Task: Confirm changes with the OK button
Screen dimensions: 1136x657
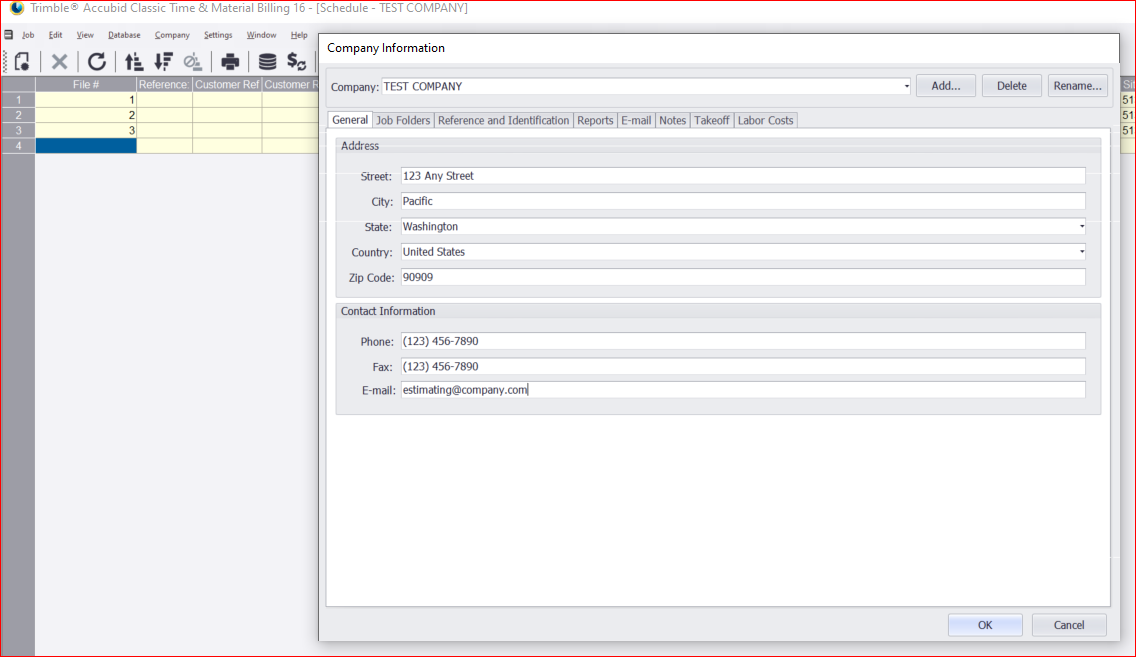Action: 985,624
